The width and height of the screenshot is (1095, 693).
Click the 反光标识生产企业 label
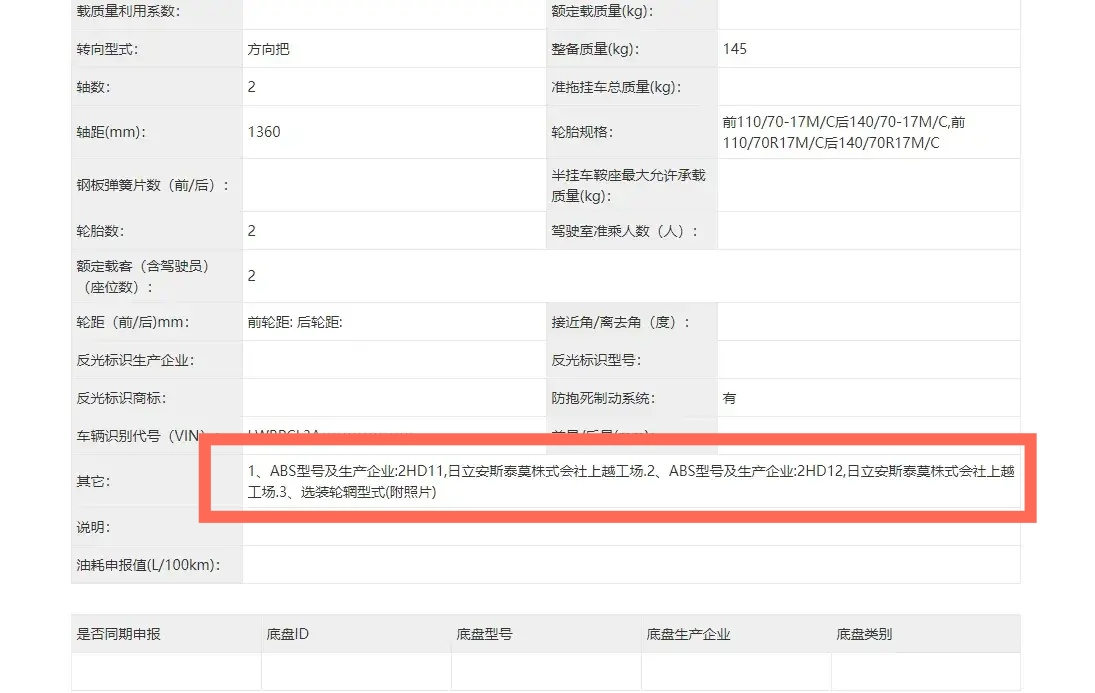point(135,360)
